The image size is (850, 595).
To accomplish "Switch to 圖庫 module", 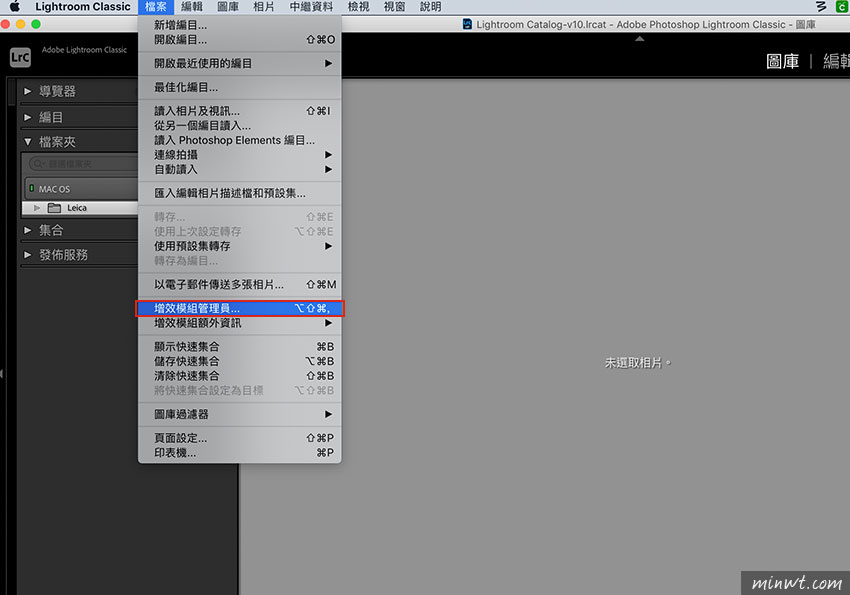I will coord(782,61).
